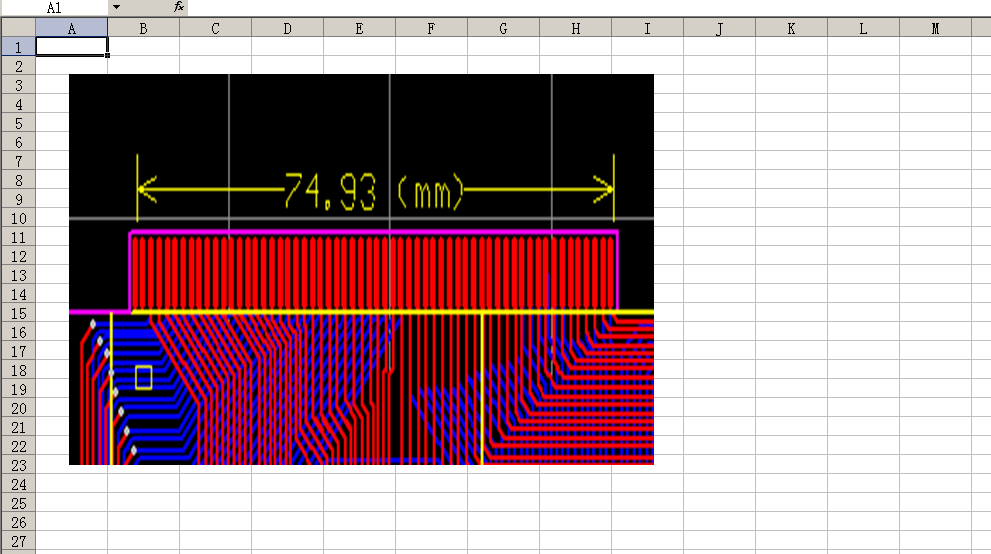Click the fill handle of cell A1
The width and height of the screenshot is (991, 554).
click(x=107, y=56)
